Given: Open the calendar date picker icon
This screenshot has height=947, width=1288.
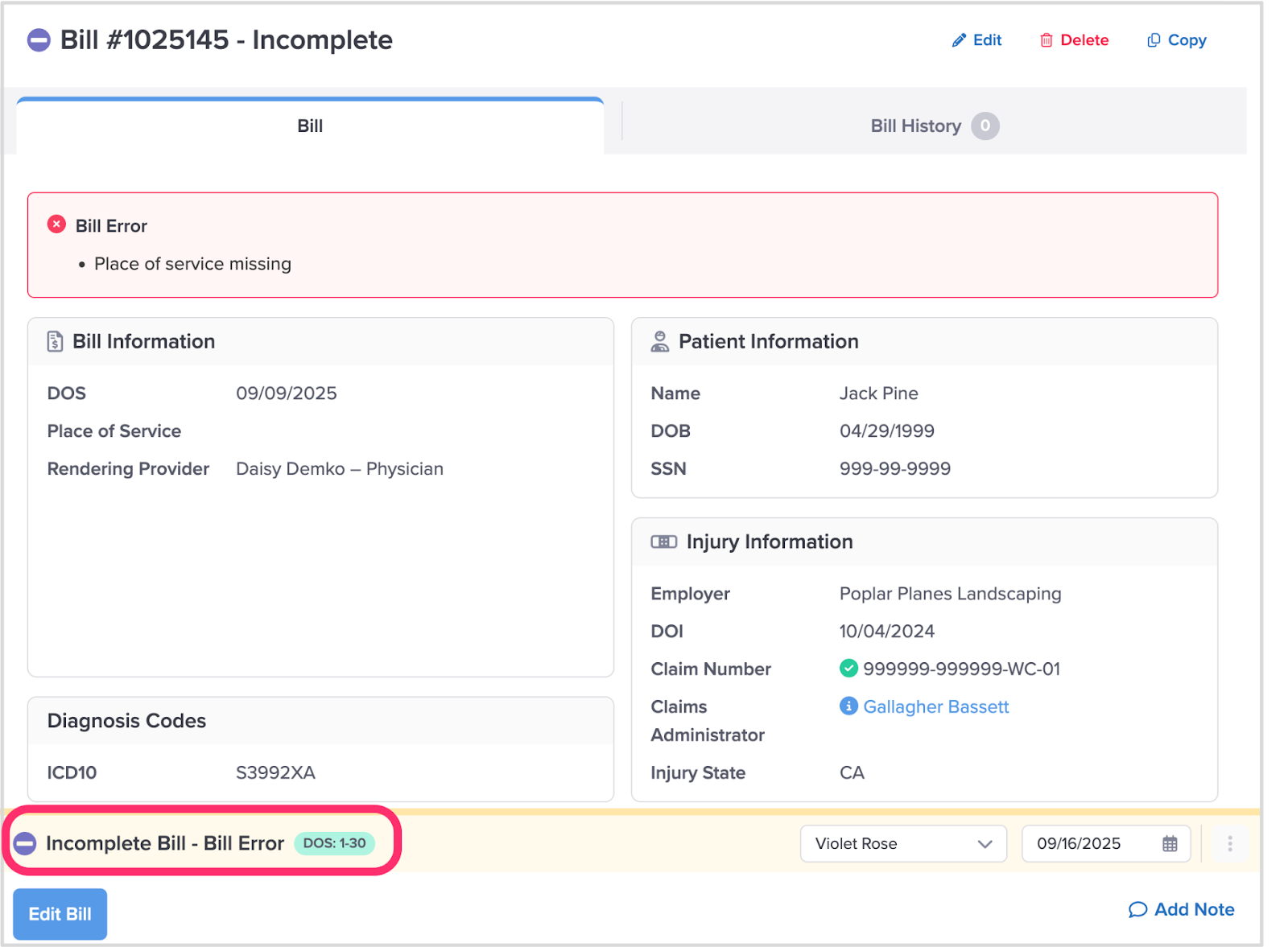Looking at the screenshot, I should (1170, 843).
